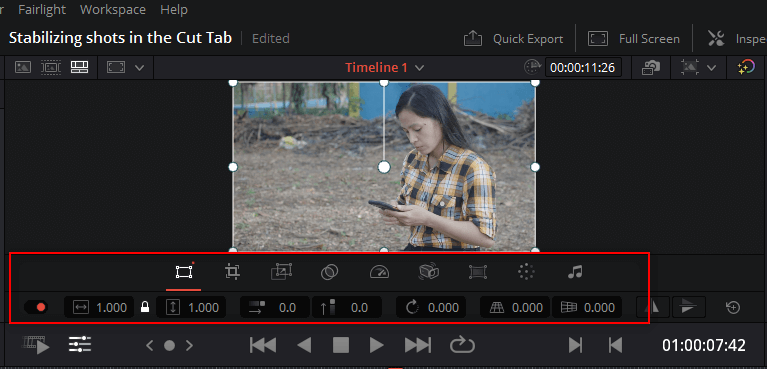Click the top-right corner transform handle

(x=535, y=82)
